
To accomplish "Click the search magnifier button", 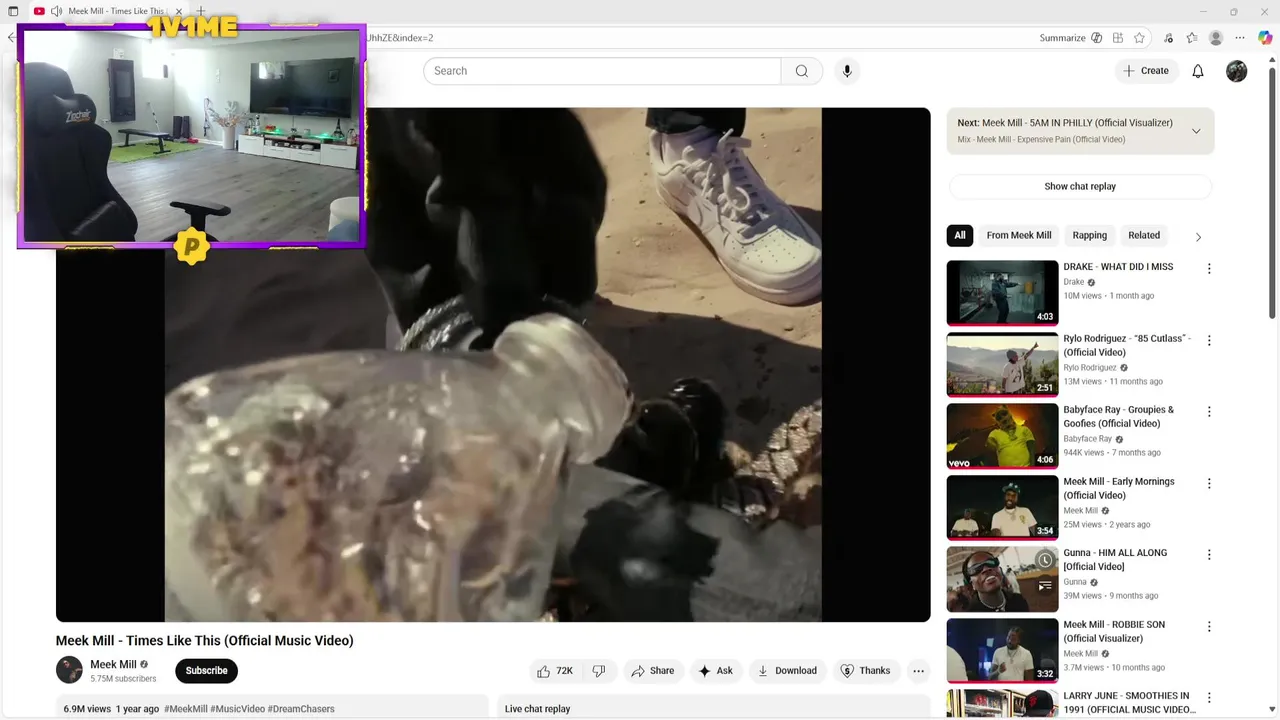I will [802, 71].
